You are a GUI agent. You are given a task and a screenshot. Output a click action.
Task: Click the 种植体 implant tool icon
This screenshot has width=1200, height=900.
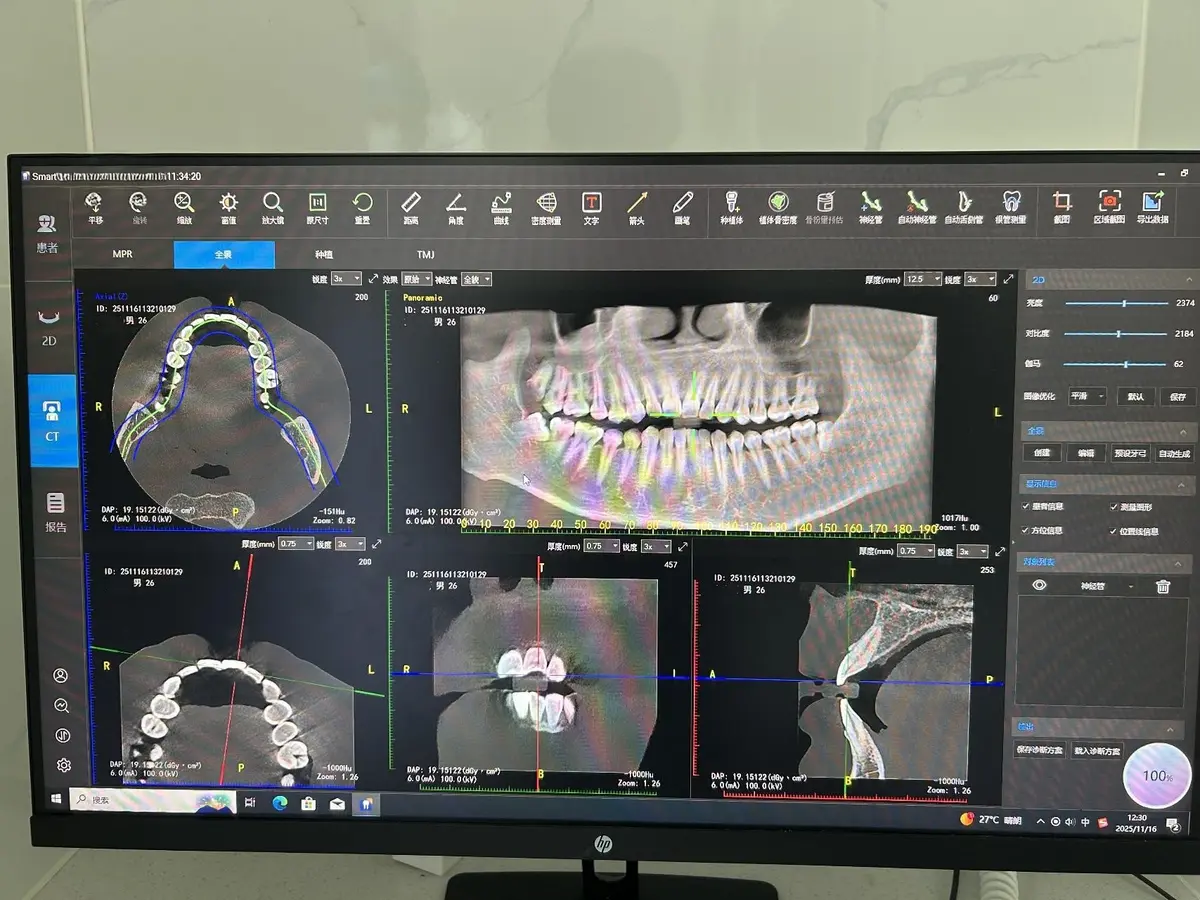click(x=731, y=203)
